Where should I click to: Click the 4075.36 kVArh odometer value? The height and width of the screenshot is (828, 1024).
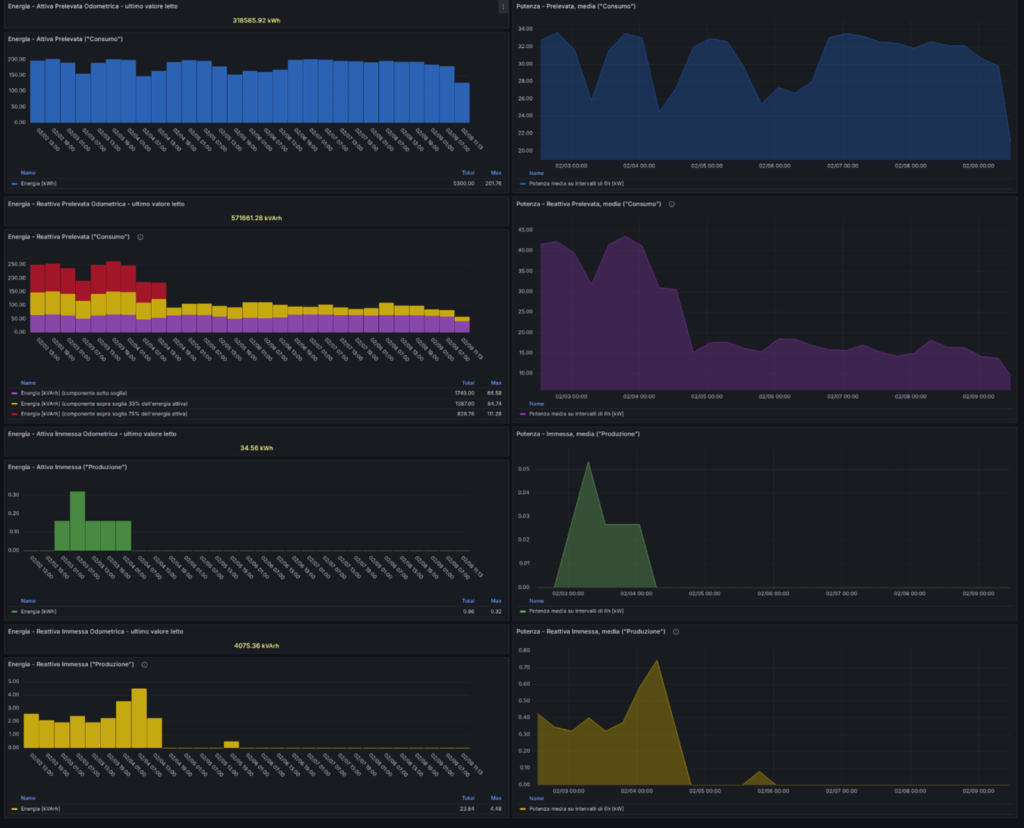point(255,645)
